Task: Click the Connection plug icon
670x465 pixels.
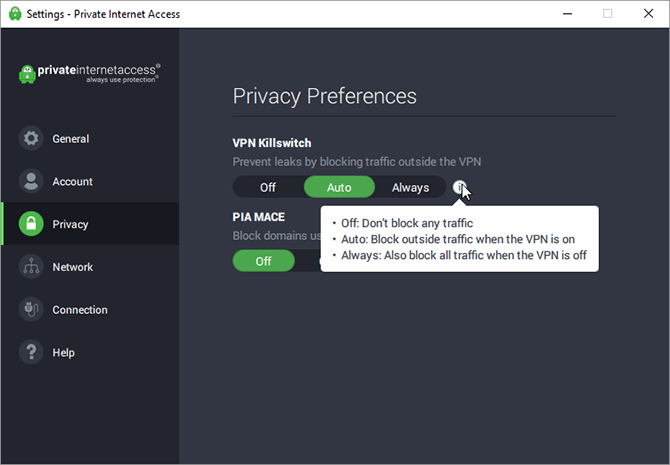Action: coord(31,309)
